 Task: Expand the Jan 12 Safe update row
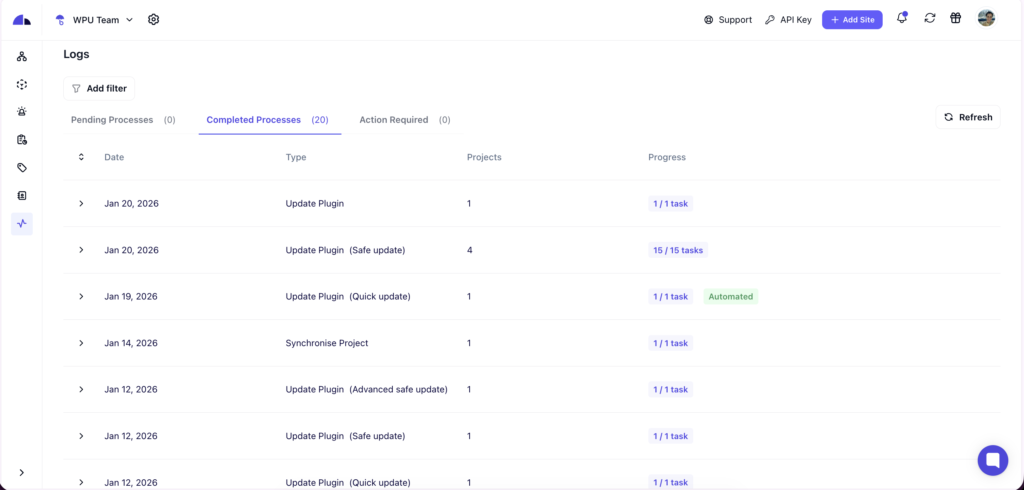coord(81,436)
